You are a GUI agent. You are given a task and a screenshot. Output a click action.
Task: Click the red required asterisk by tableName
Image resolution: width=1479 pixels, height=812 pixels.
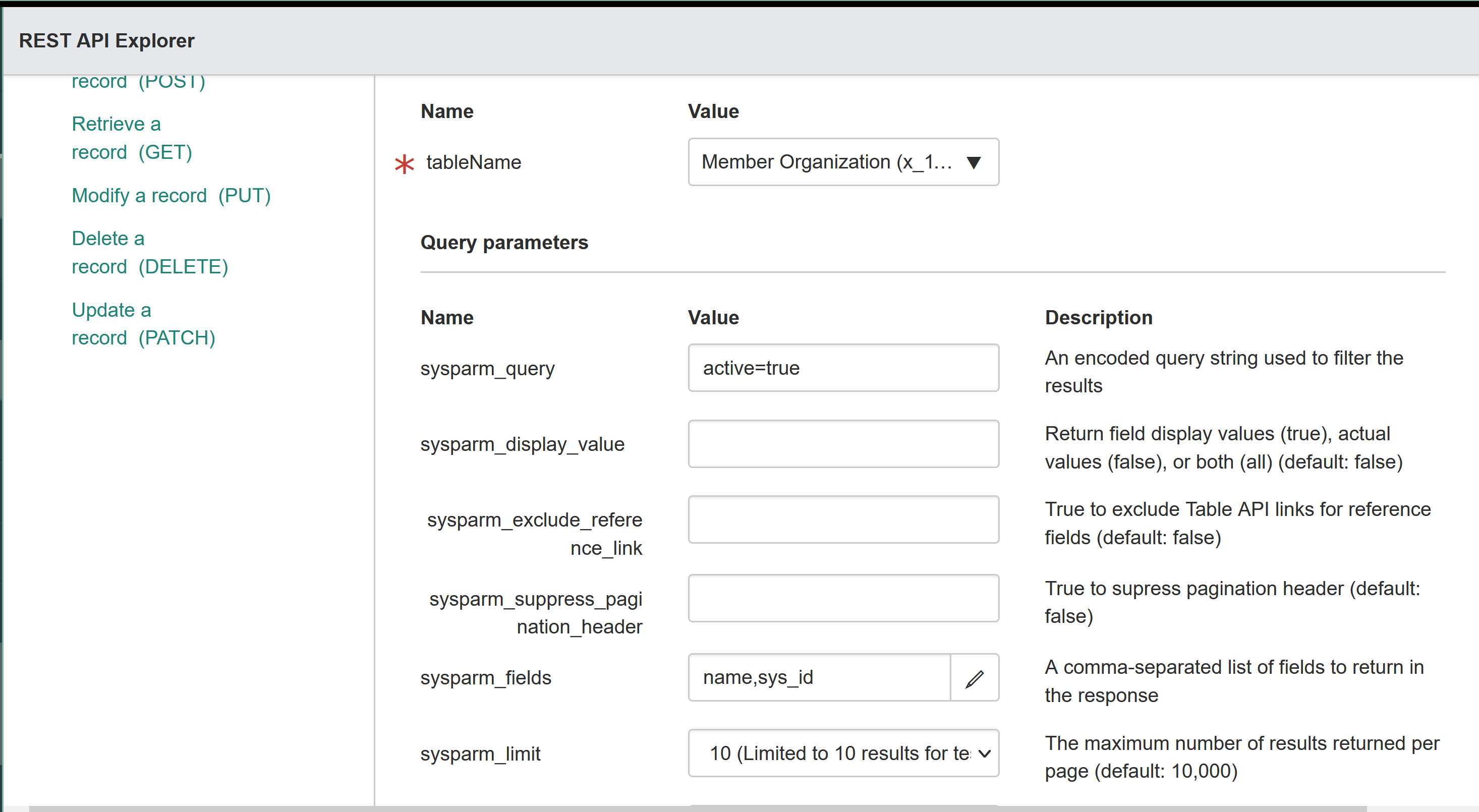pos(404,164)
